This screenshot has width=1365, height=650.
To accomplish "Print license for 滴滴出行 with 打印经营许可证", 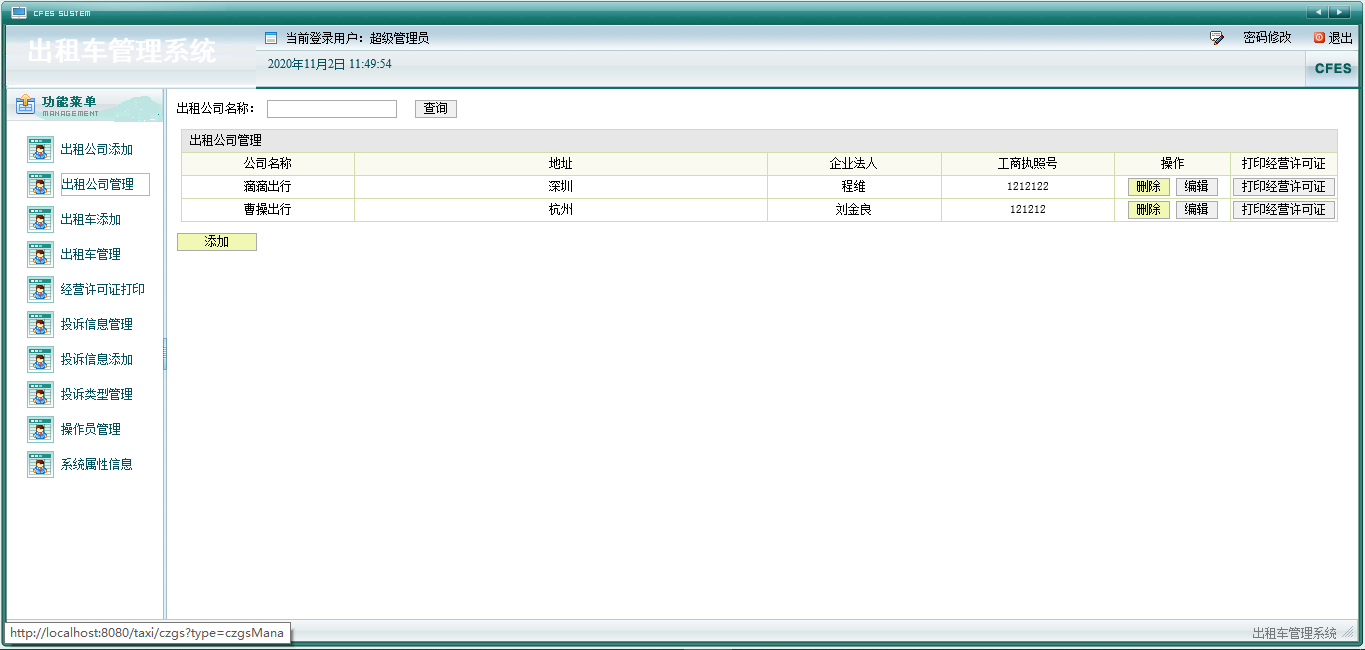I will [1284, 186].
